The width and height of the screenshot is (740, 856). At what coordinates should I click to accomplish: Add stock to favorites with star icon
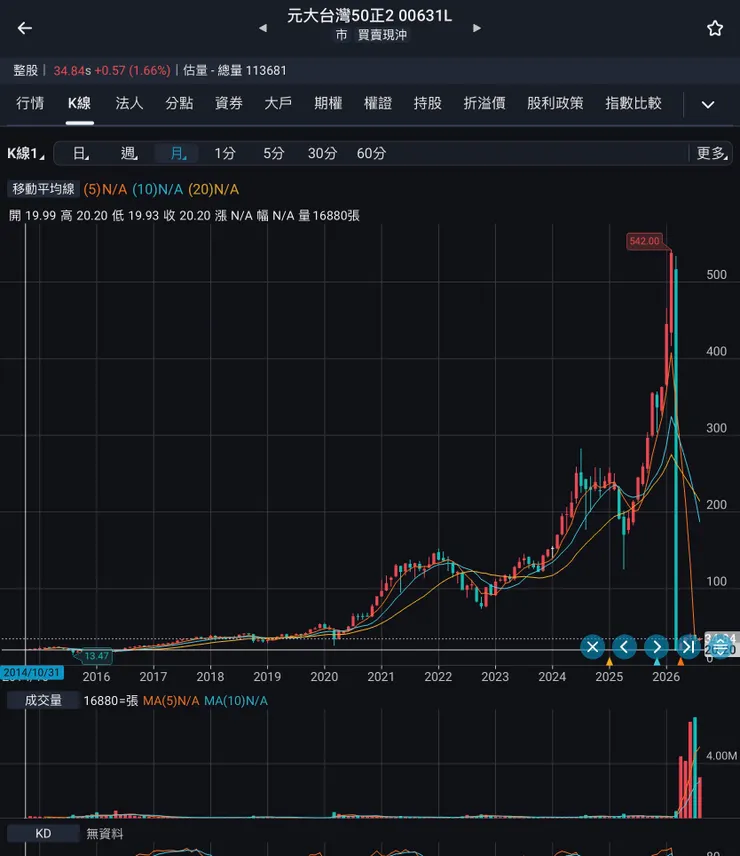(x=715, y=28)
